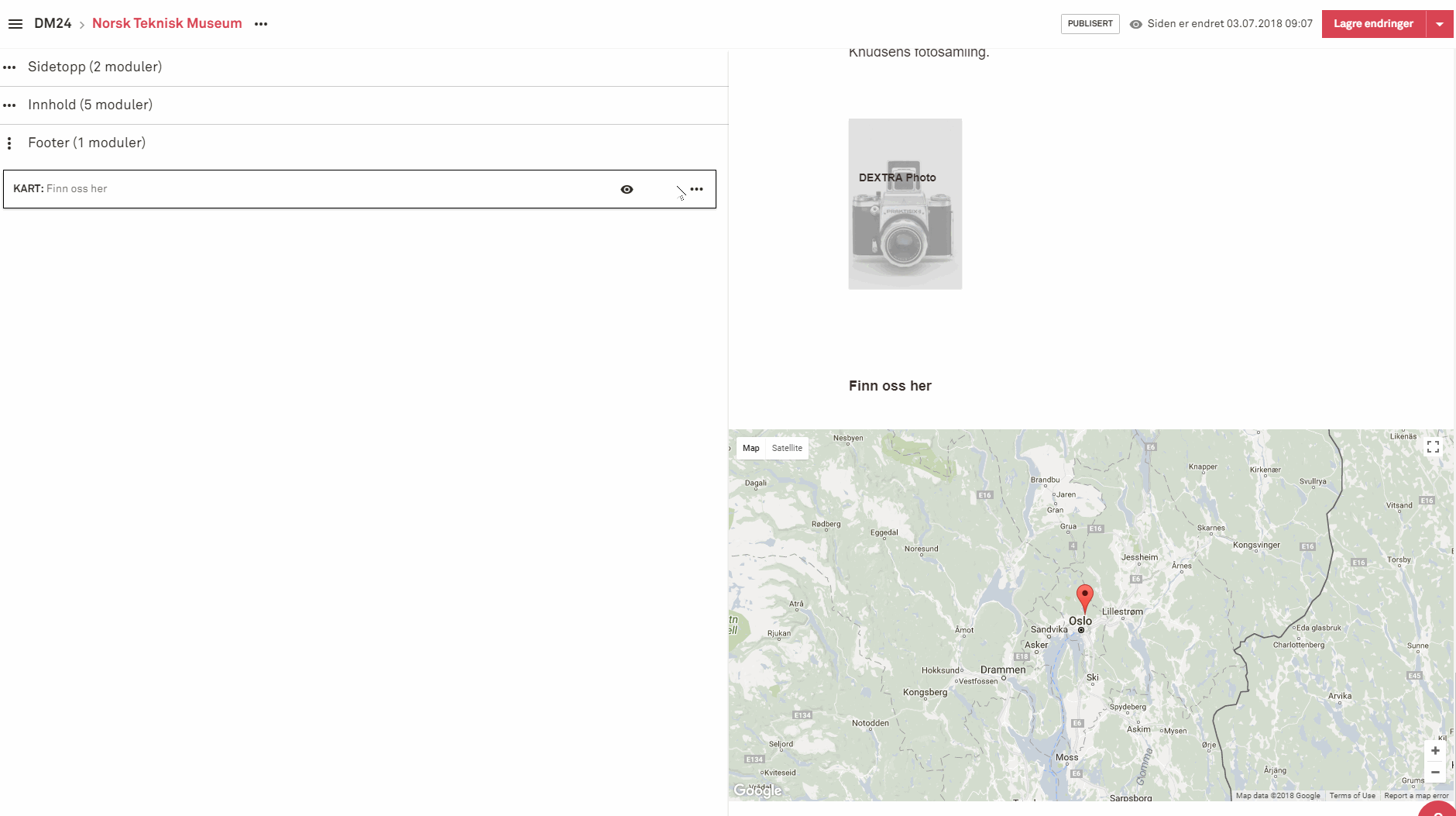Toggle map fullscreen view
The height and width of the screenshot is (816, 1456).
[1433, 447]
